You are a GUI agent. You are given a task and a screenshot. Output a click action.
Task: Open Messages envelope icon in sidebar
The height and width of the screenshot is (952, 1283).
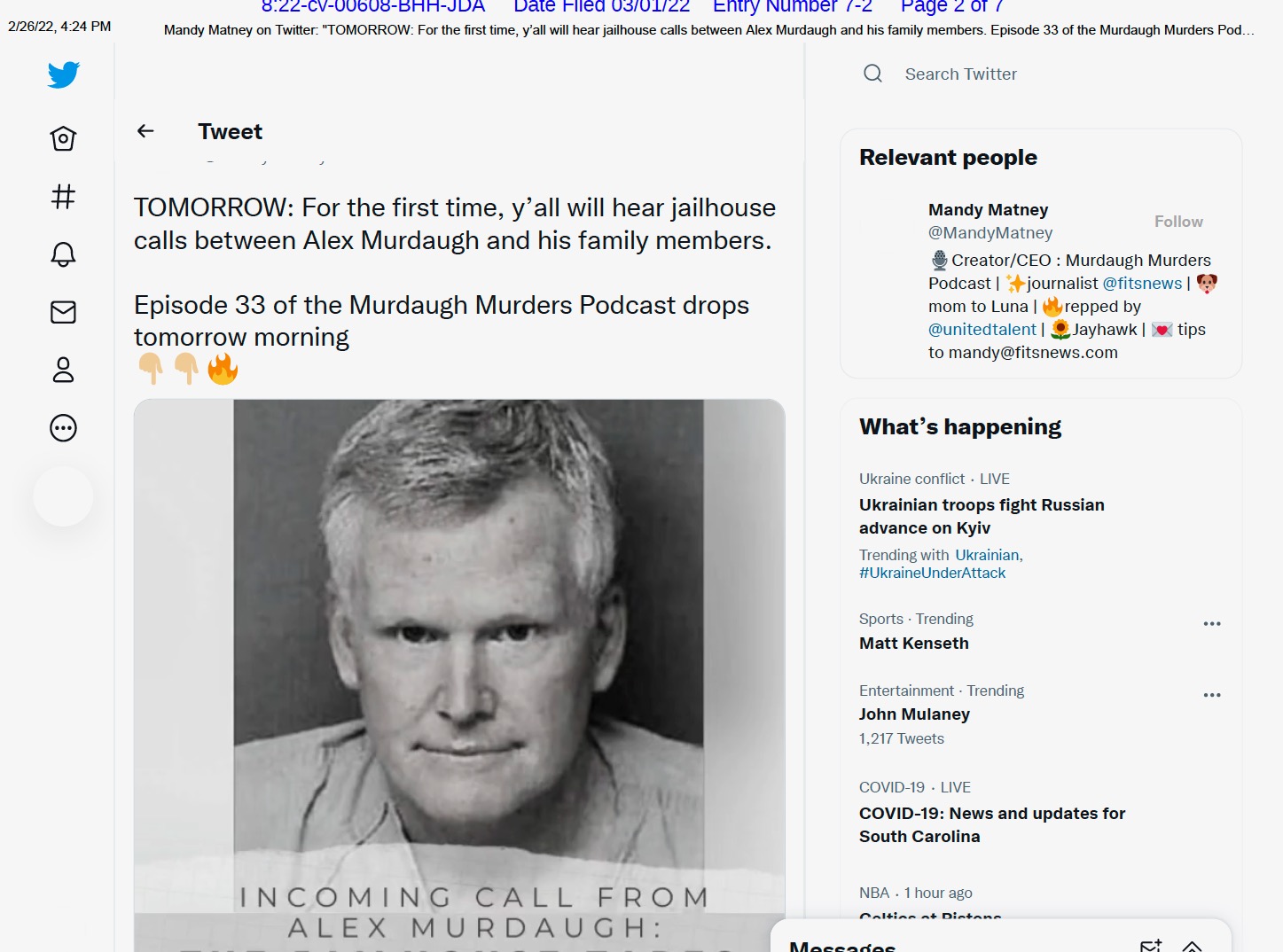coord(63,312)
